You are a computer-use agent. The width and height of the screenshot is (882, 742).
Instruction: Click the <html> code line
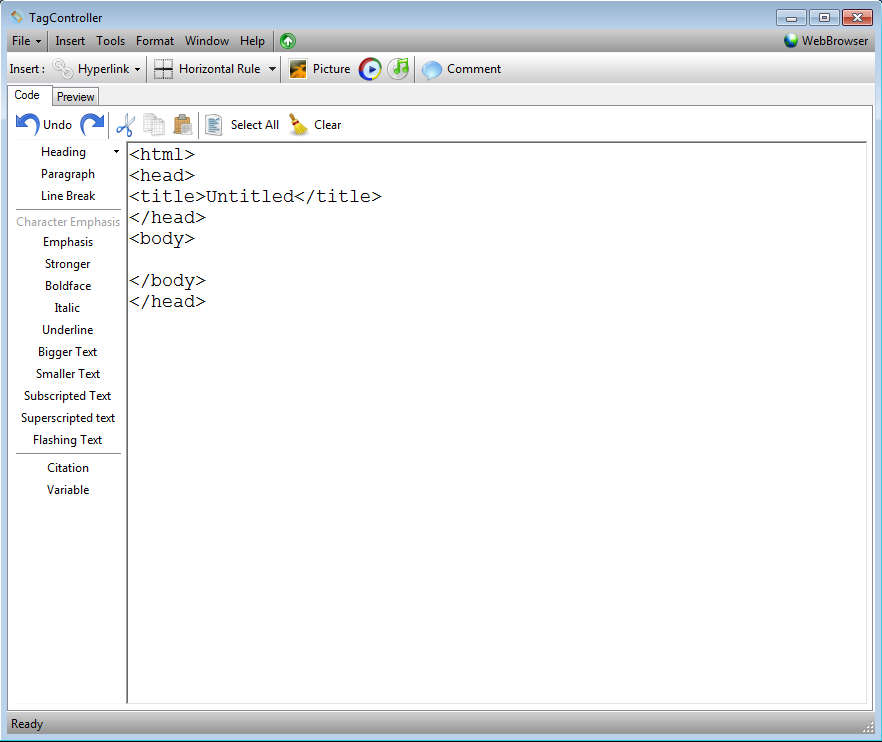162,154
